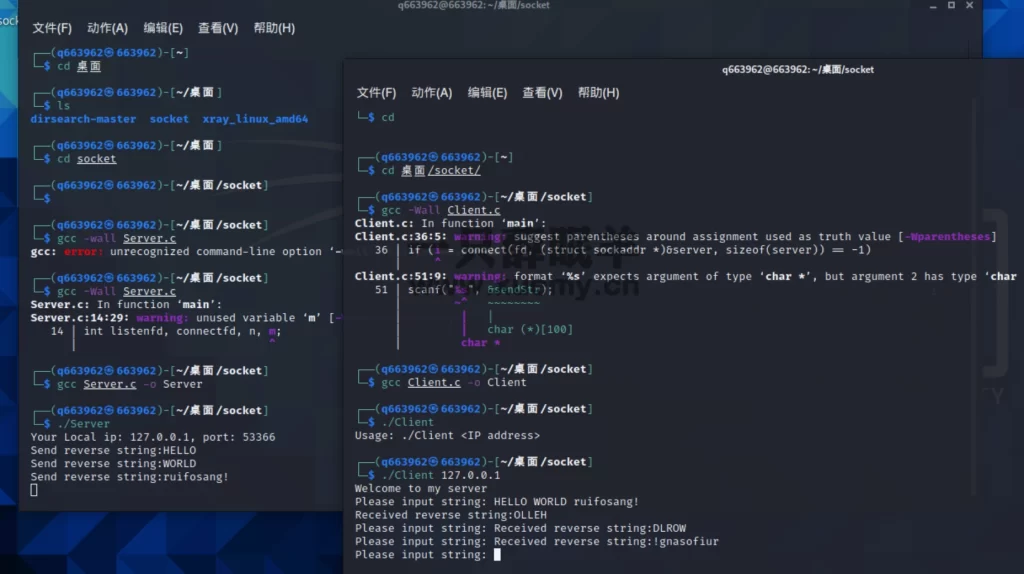Viewport: 1024px width, 574px height.
Task: Click 'int listenfd, connectfd, n, m;' line
Action: point(182,331)
